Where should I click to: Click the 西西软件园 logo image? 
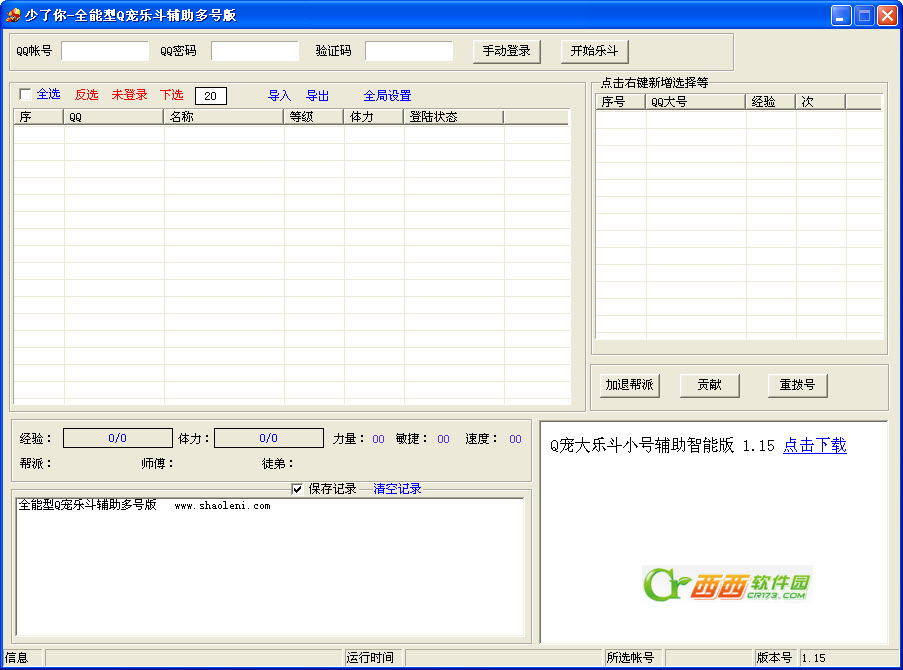[x=727, y=584]
